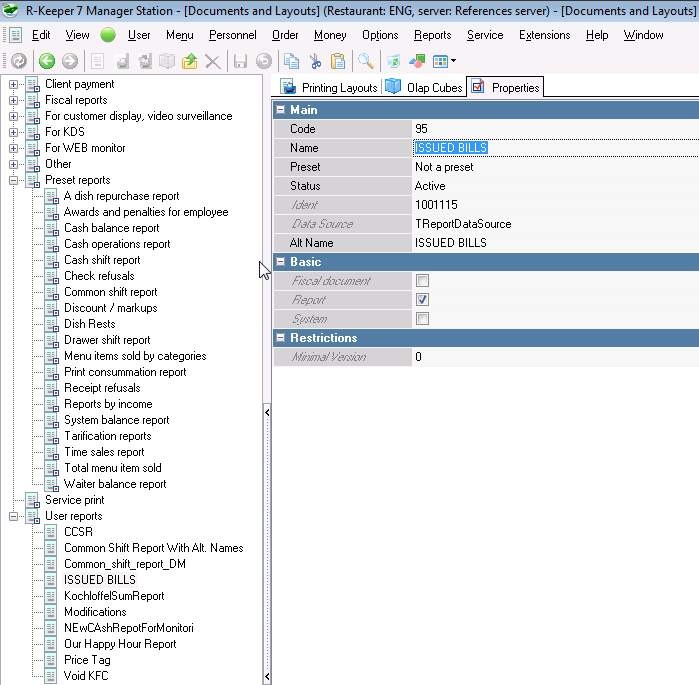Collapse the Main properties section

(281, 110)
